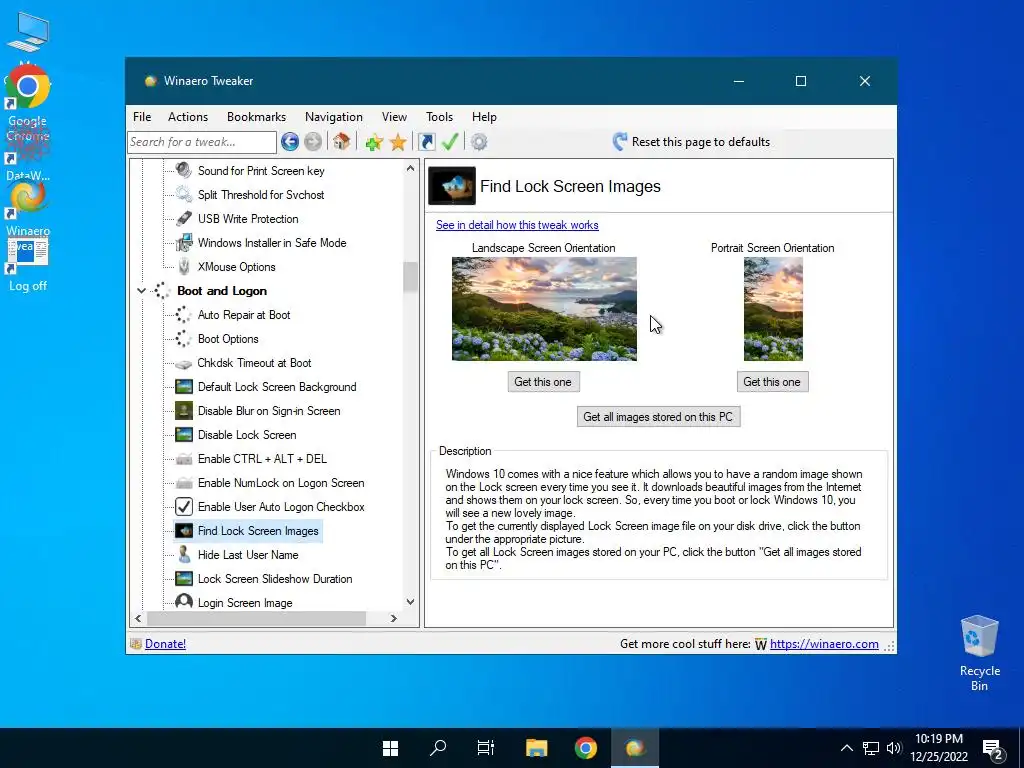The image size is (1024, 768).
Task: Open bookmarks with the gold star icon
Action: click(x=398, y=142)
